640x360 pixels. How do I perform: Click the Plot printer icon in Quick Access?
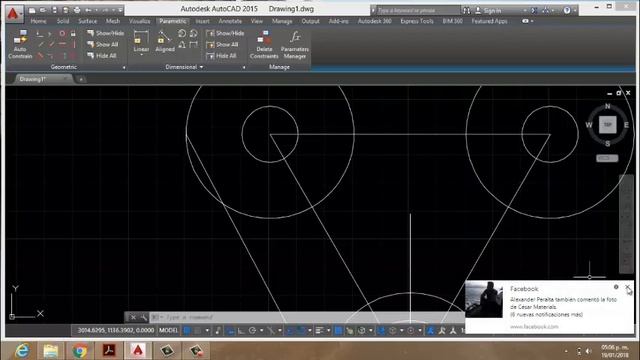(77, 10)
